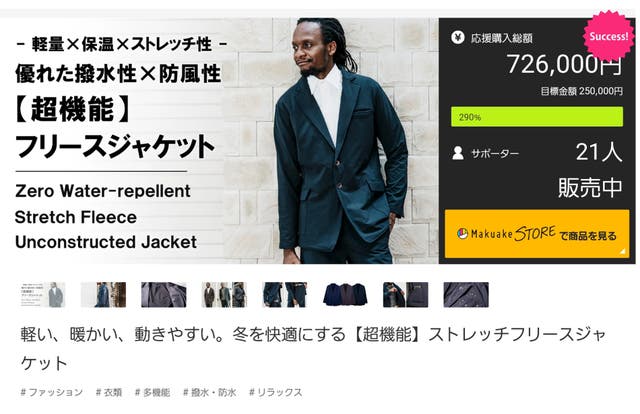The height and width of the screenshot is (414, 640).
Task: Open Makuake STORE で商品を見る button
Action: (x=537, y=234)
